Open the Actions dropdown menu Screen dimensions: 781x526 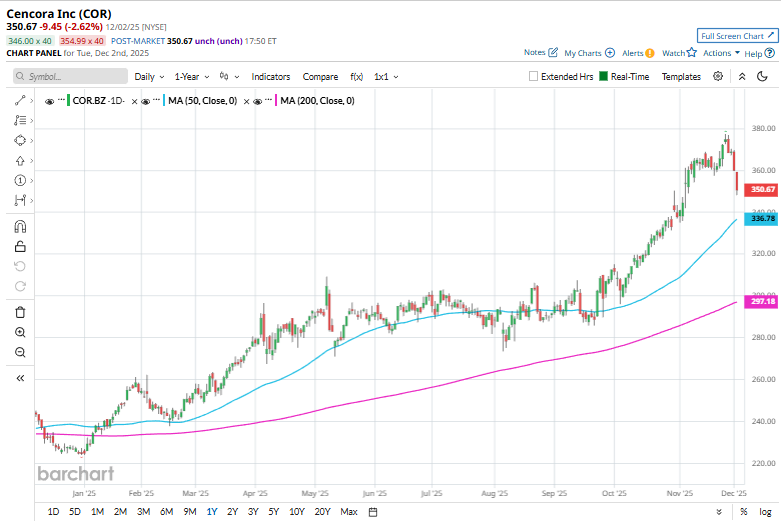point(721,53)
